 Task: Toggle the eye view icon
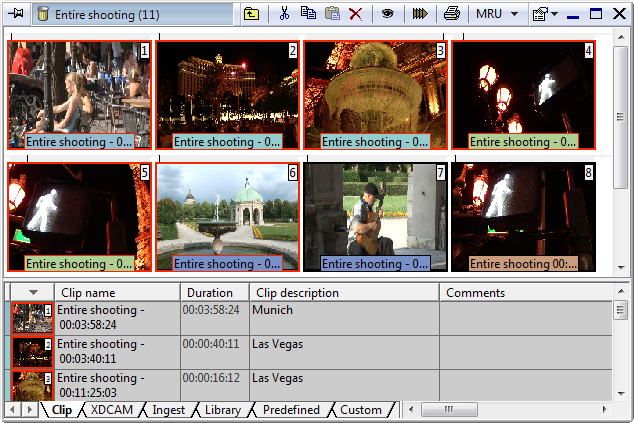387,14
